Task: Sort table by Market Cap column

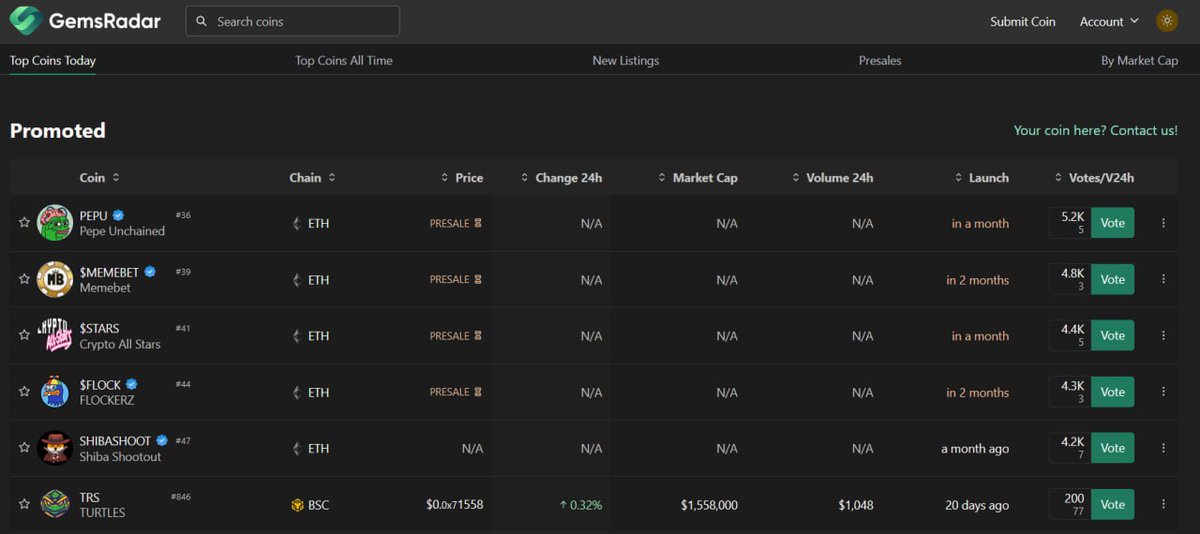Action: coord(697,178)
